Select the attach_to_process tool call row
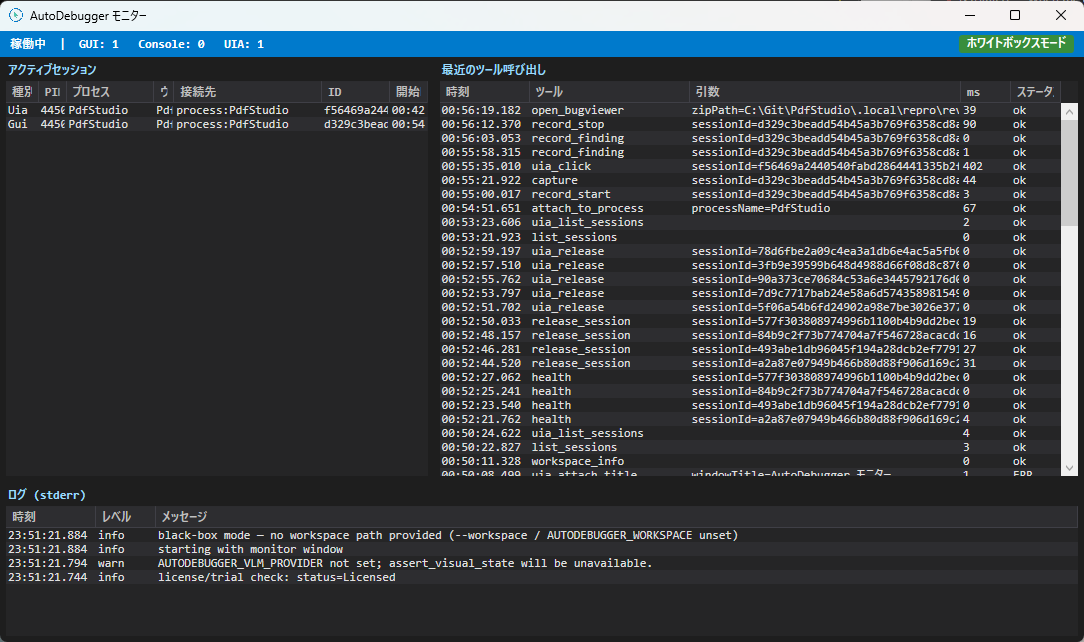 (750, 209)
